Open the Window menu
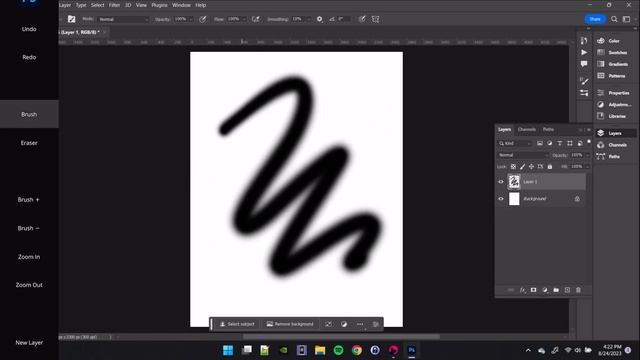Image resolution: width=640 pixels, height=360 pixels. 181,5
